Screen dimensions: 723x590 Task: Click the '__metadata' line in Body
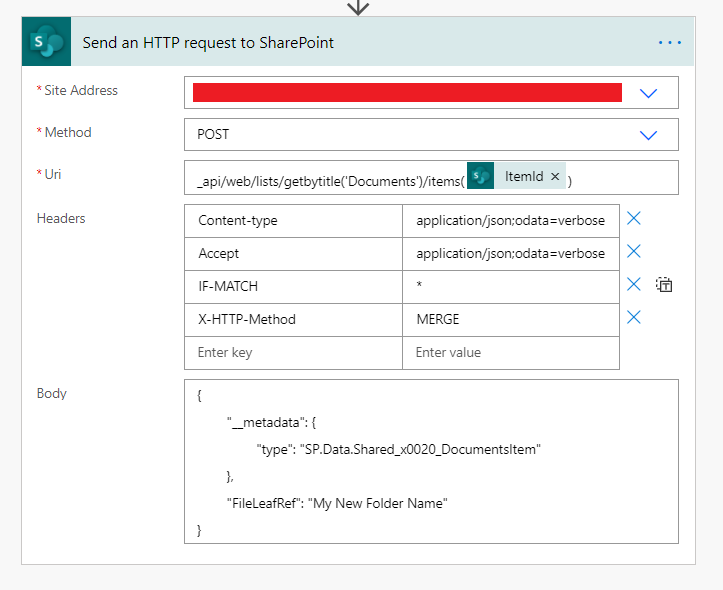click(x=271, y=422)
